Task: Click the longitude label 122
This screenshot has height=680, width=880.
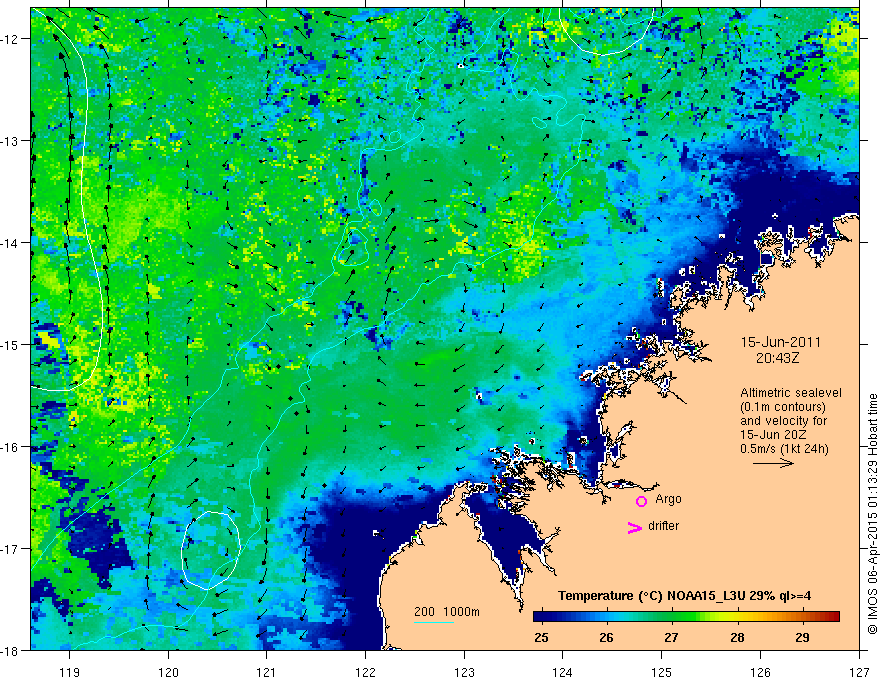Action: [x=365, y=672]
